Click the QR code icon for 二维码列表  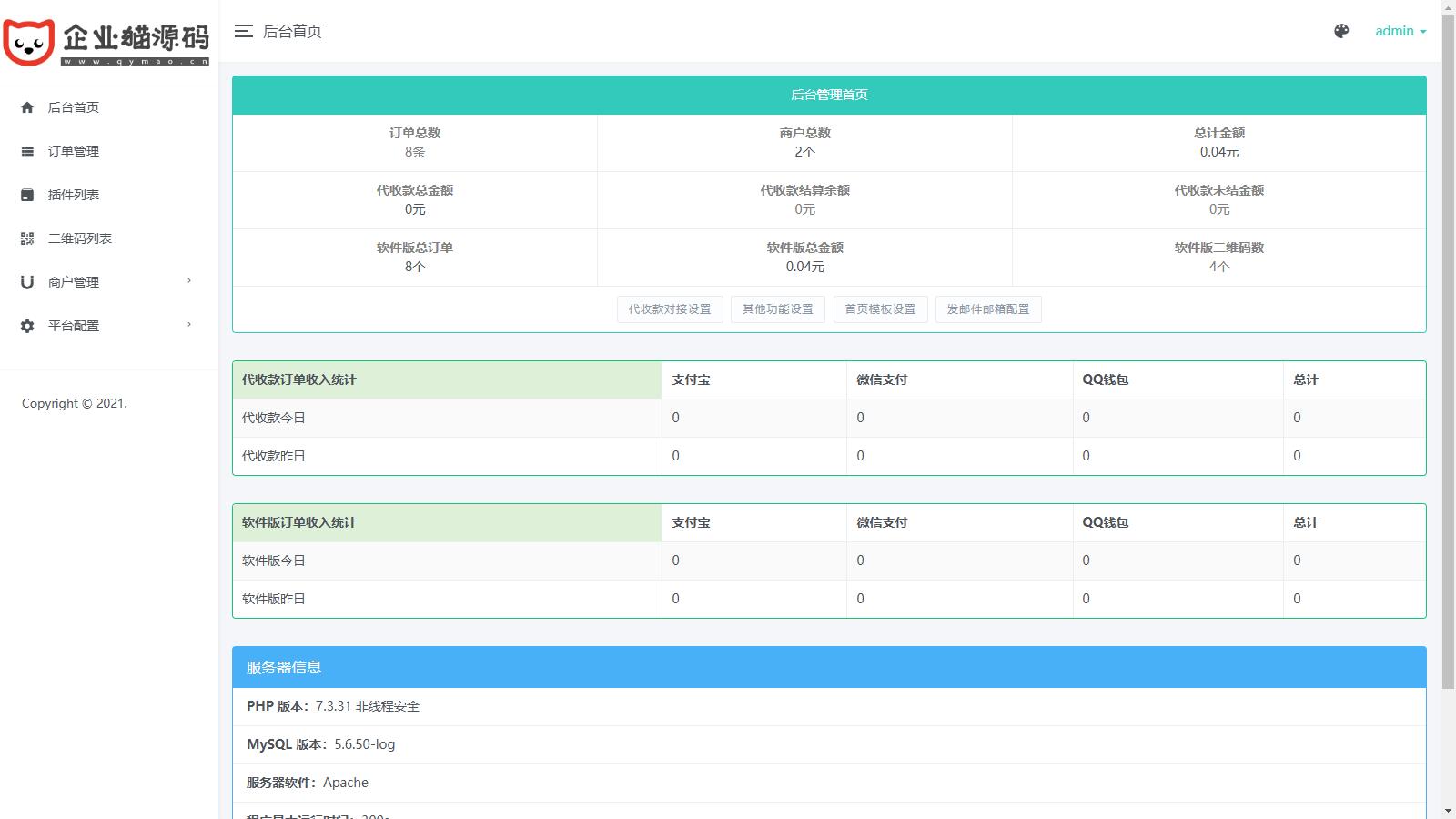(x=27, y=238)
